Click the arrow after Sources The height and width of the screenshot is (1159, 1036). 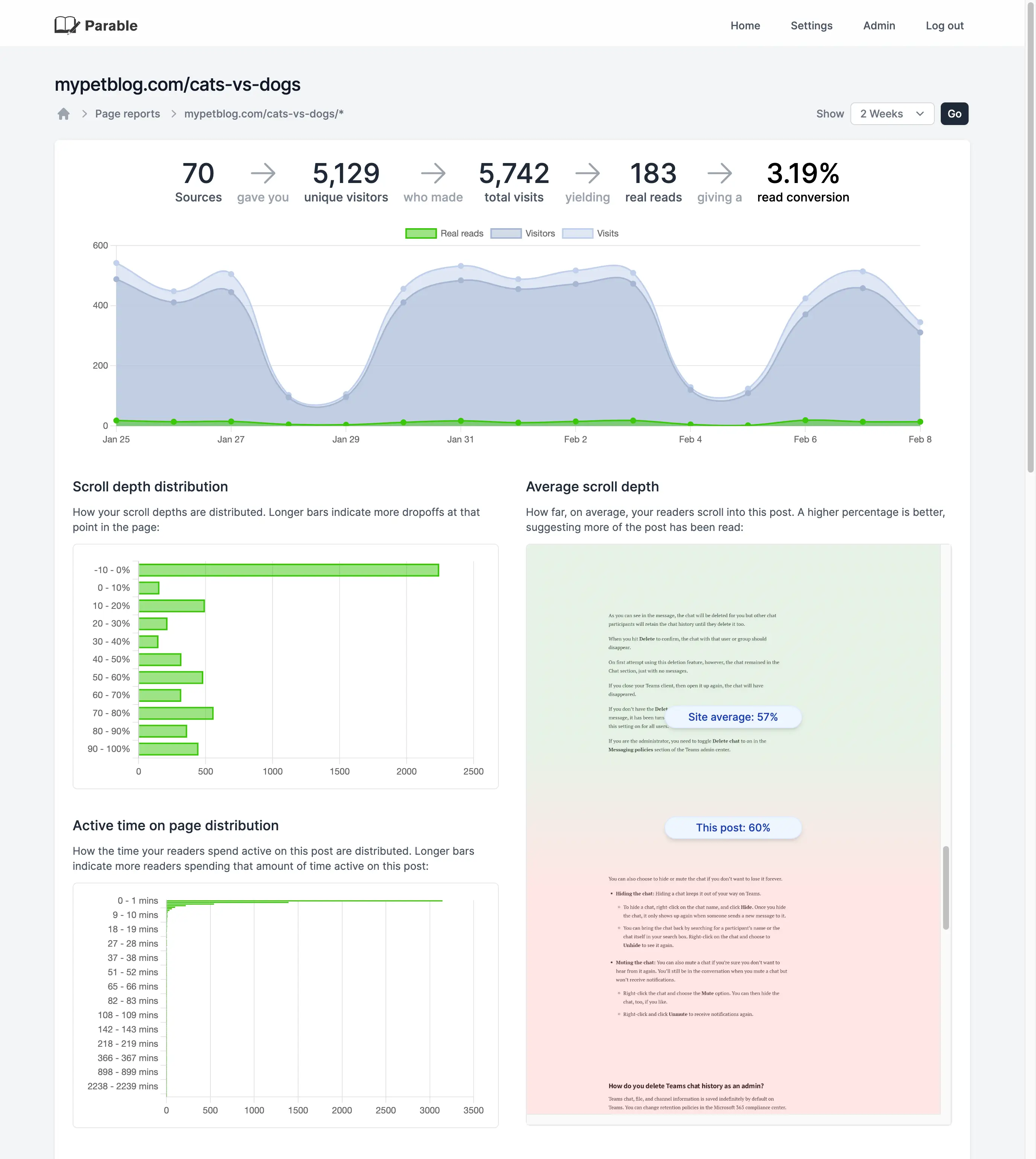coord(263,173)
